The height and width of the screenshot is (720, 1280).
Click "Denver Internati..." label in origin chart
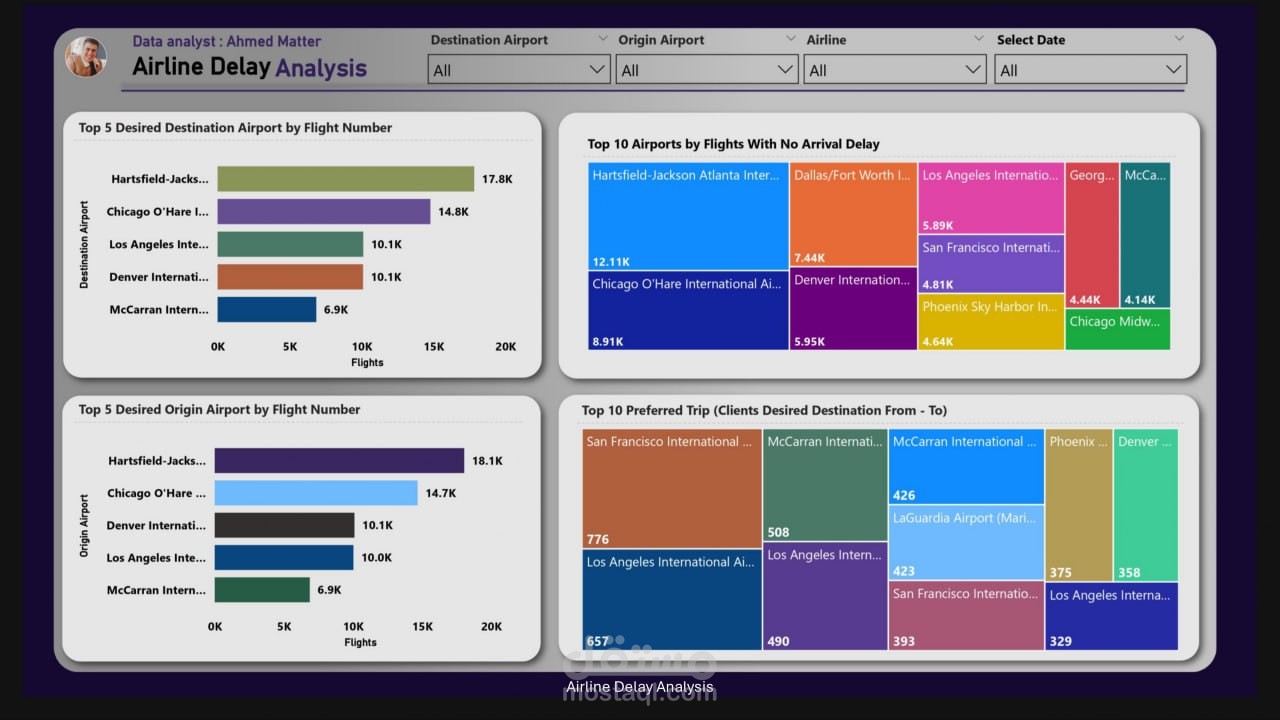tap(157, 525)
